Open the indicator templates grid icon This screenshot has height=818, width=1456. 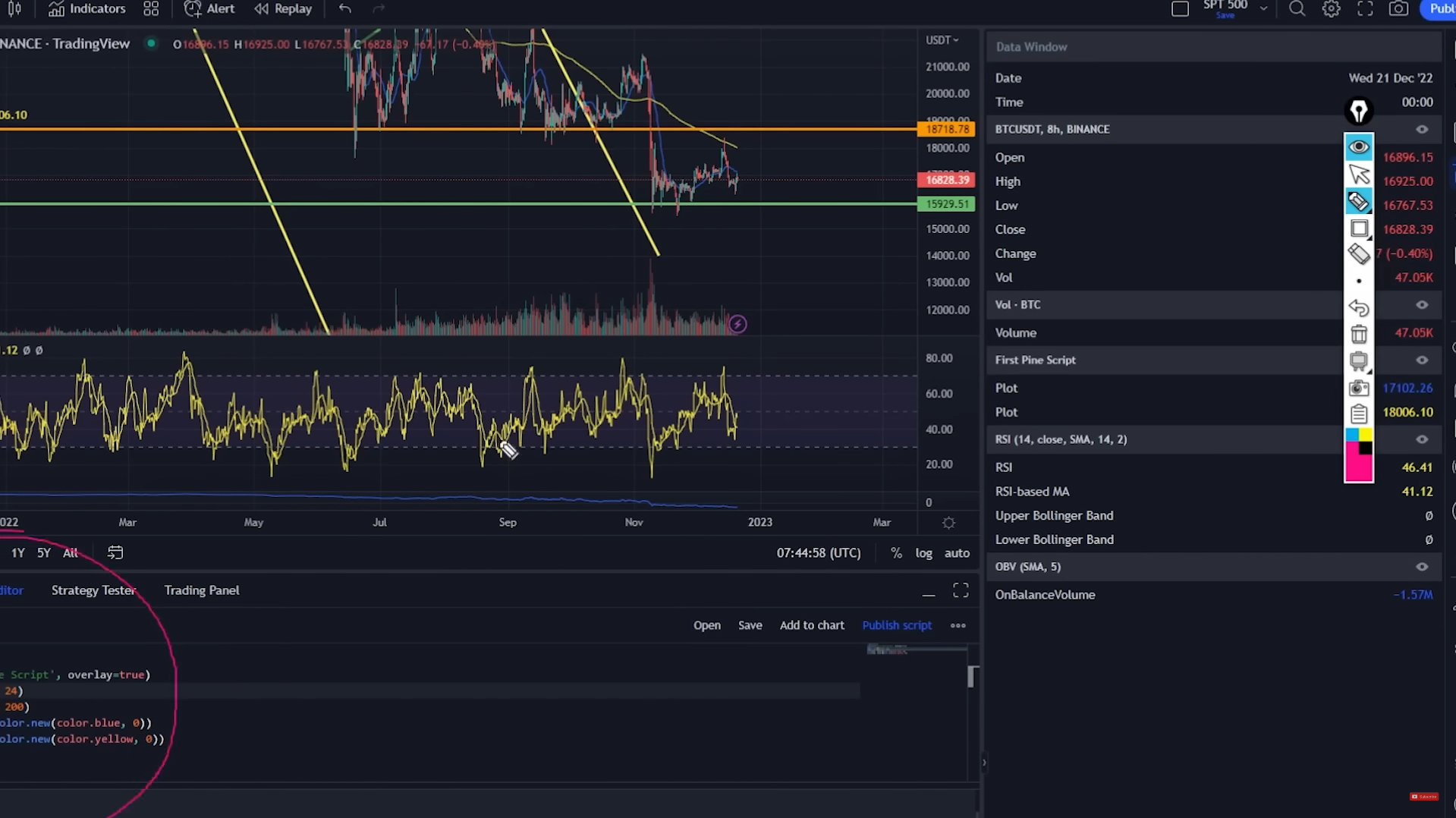tap(151, 9)
